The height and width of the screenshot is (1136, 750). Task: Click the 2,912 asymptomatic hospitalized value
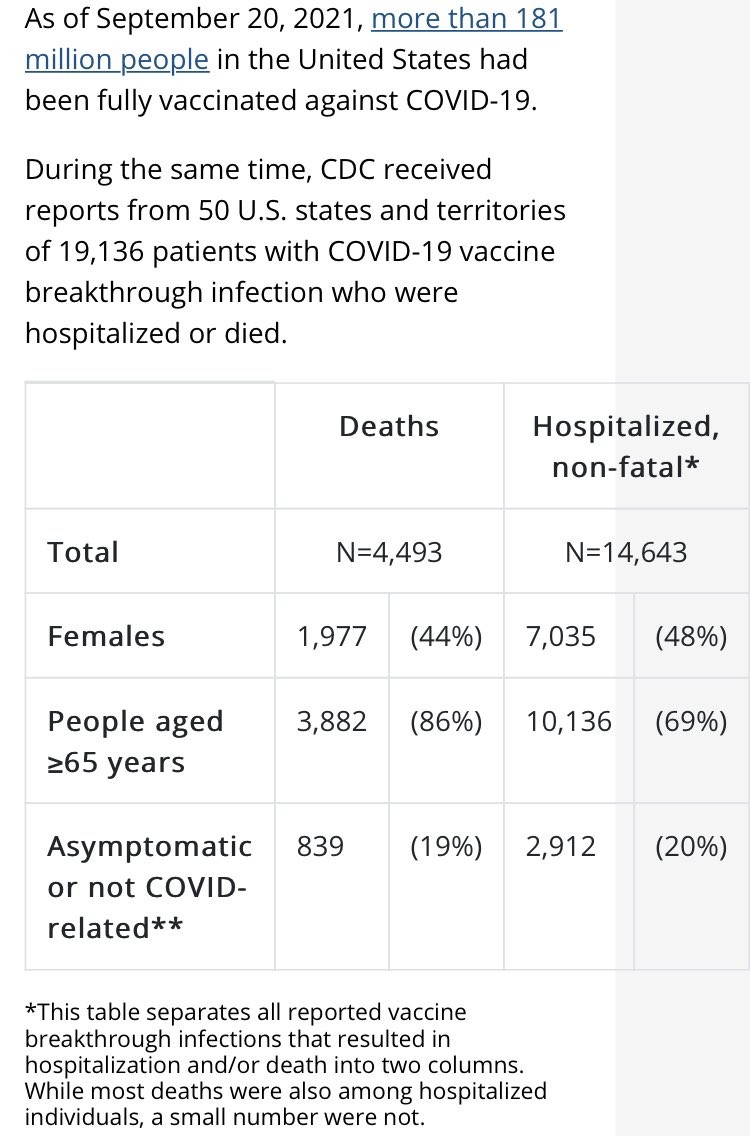click(x=561, y=847)
